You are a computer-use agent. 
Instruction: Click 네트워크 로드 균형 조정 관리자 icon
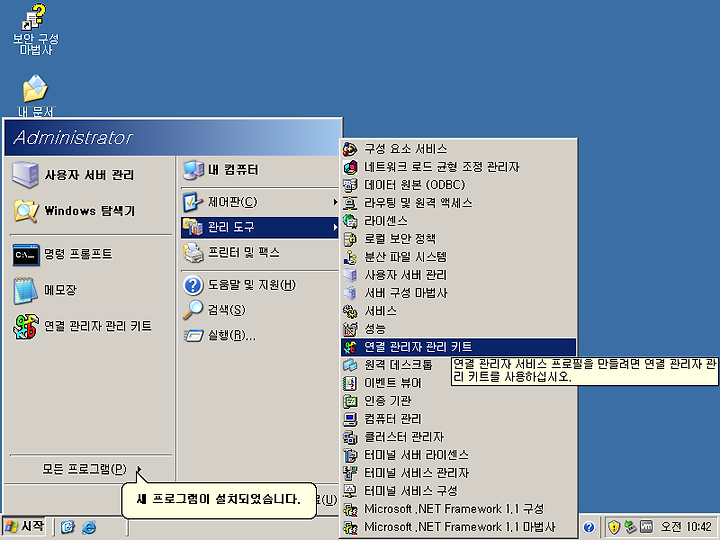click(x=350, y=167)
